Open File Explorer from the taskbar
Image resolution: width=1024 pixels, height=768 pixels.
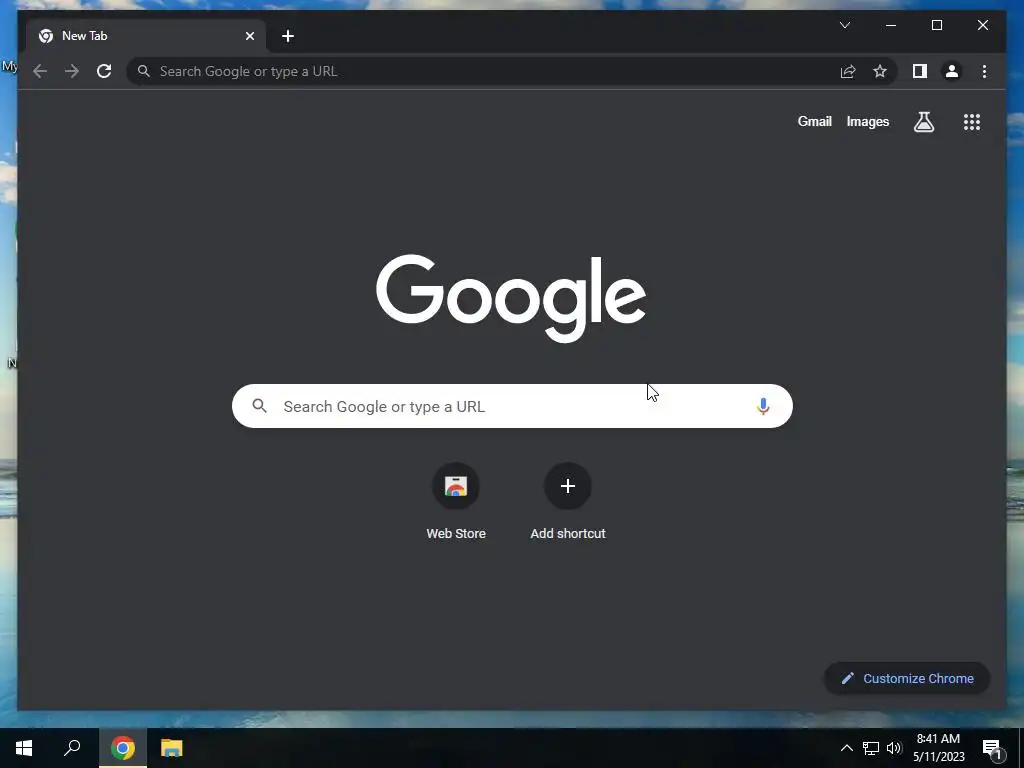point(172,748)
